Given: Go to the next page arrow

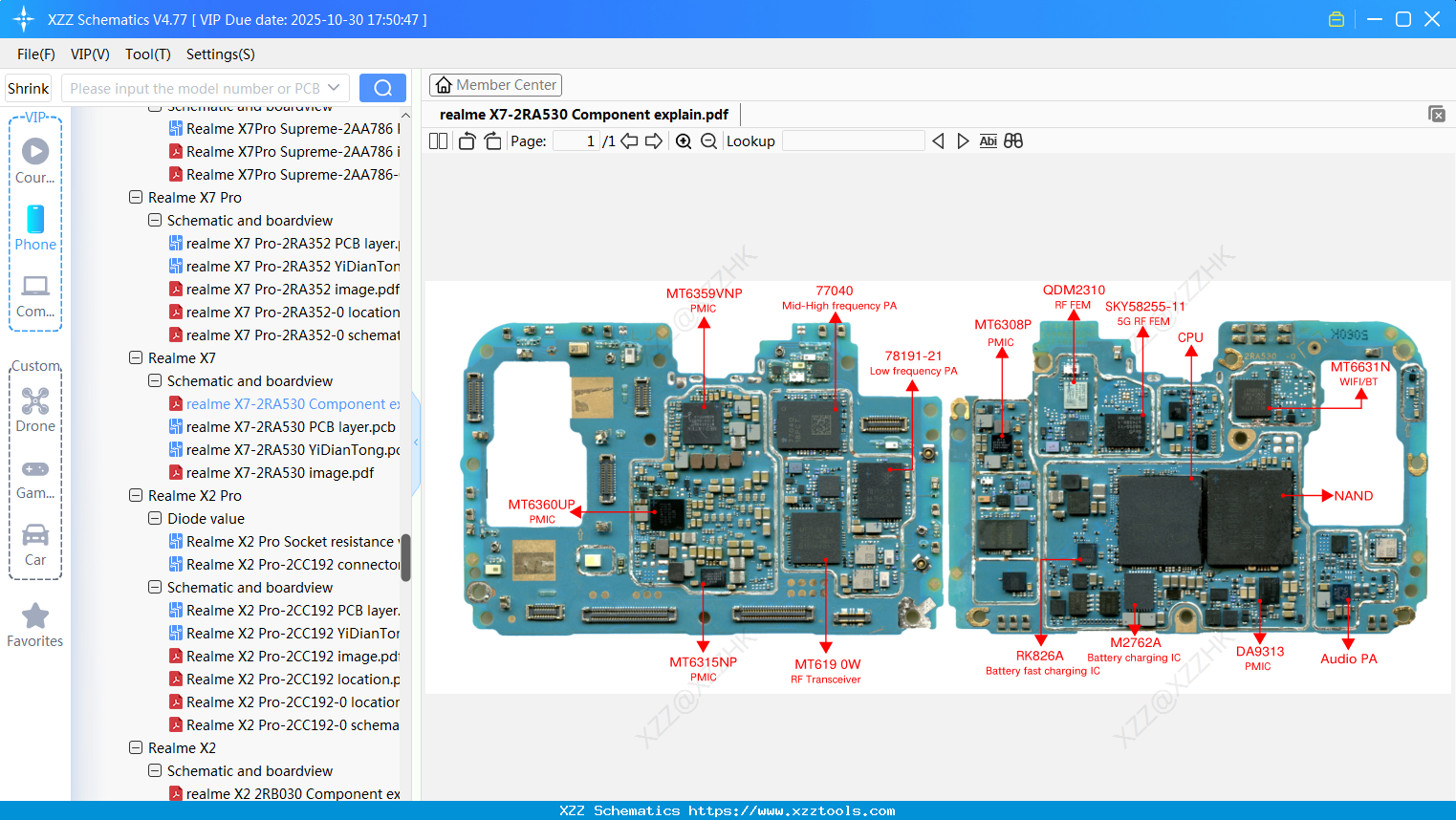Looking at the screenshot, I should click(654, 141).
